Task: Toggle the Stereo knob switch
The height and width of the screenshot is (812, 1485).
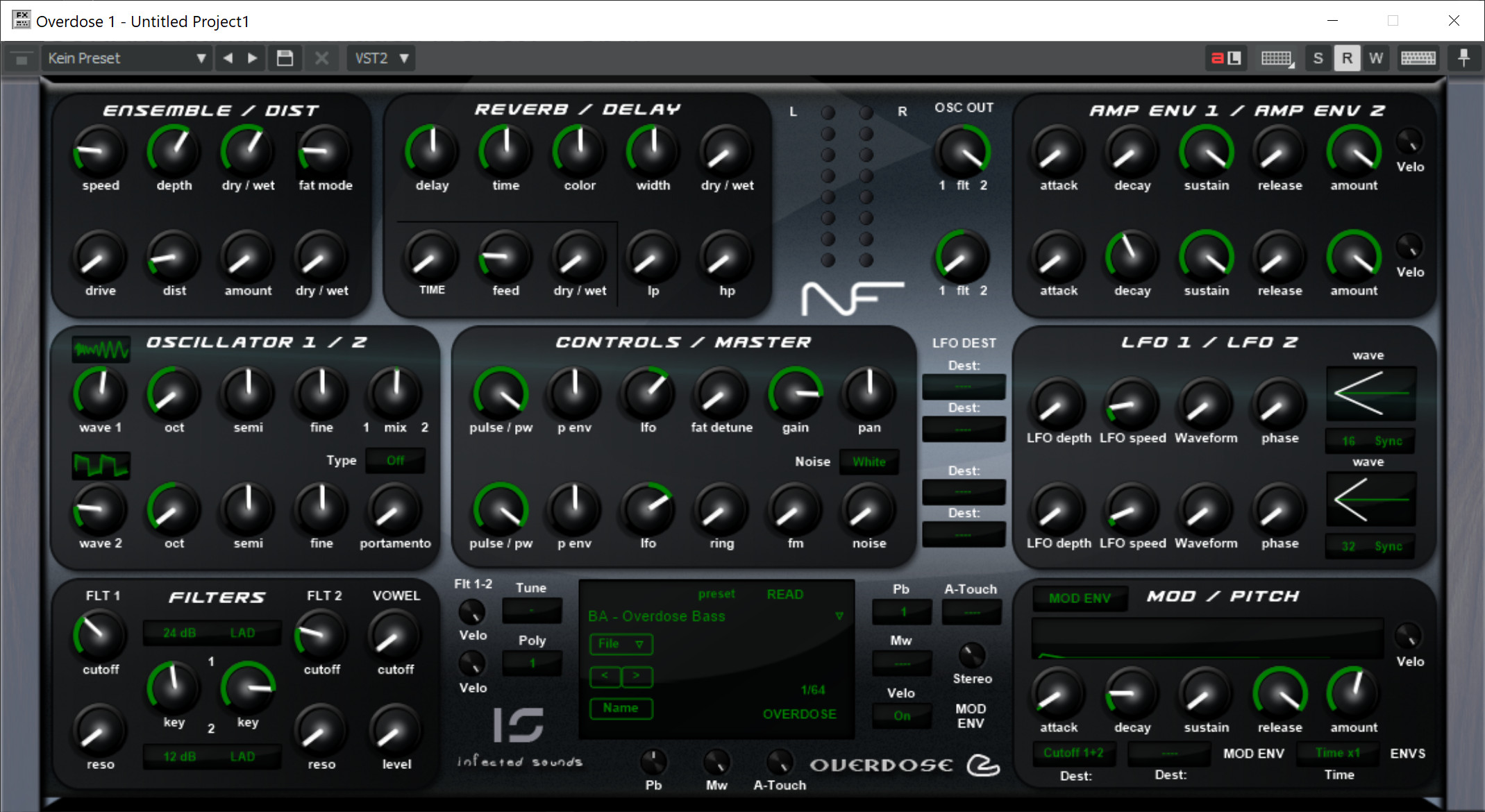Action: [x=971, y=654]
